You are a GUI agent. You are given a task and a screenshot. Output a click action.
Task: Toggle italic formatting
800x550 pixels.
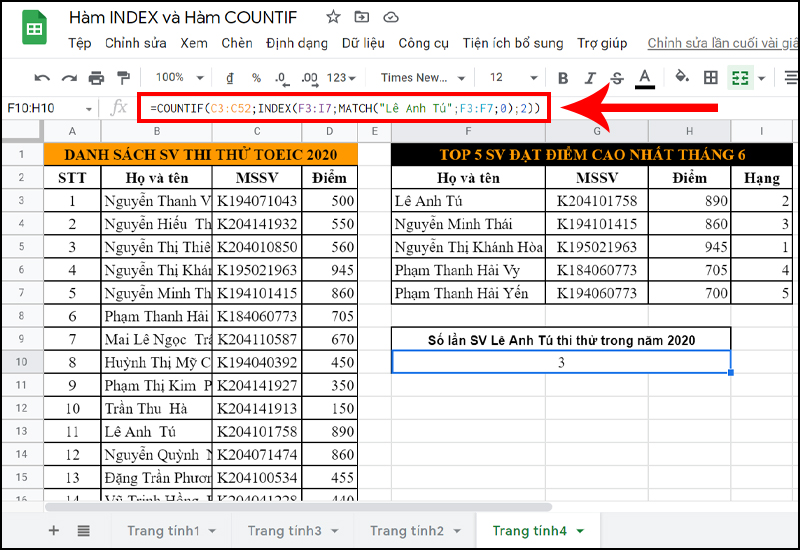click(x=590, y=78)
